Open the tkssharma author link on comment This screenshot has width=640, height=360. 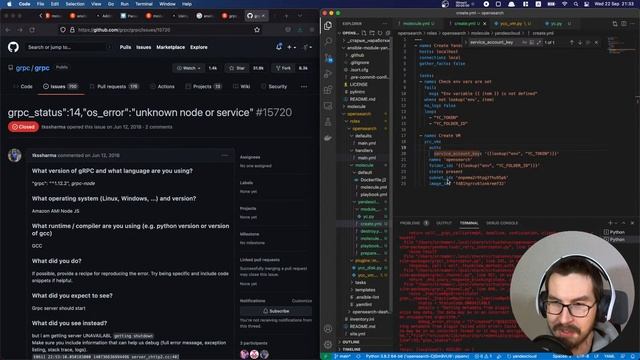coord(44,156)
